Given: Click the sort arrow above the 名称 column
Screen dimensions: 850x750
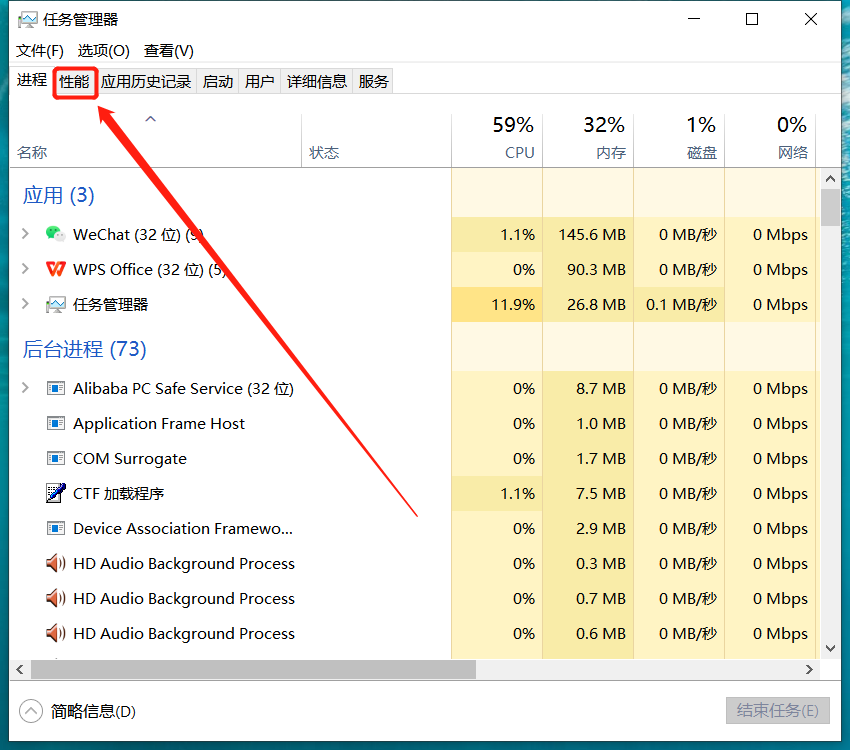Looking at the screenshot, I should click(151, 119).
